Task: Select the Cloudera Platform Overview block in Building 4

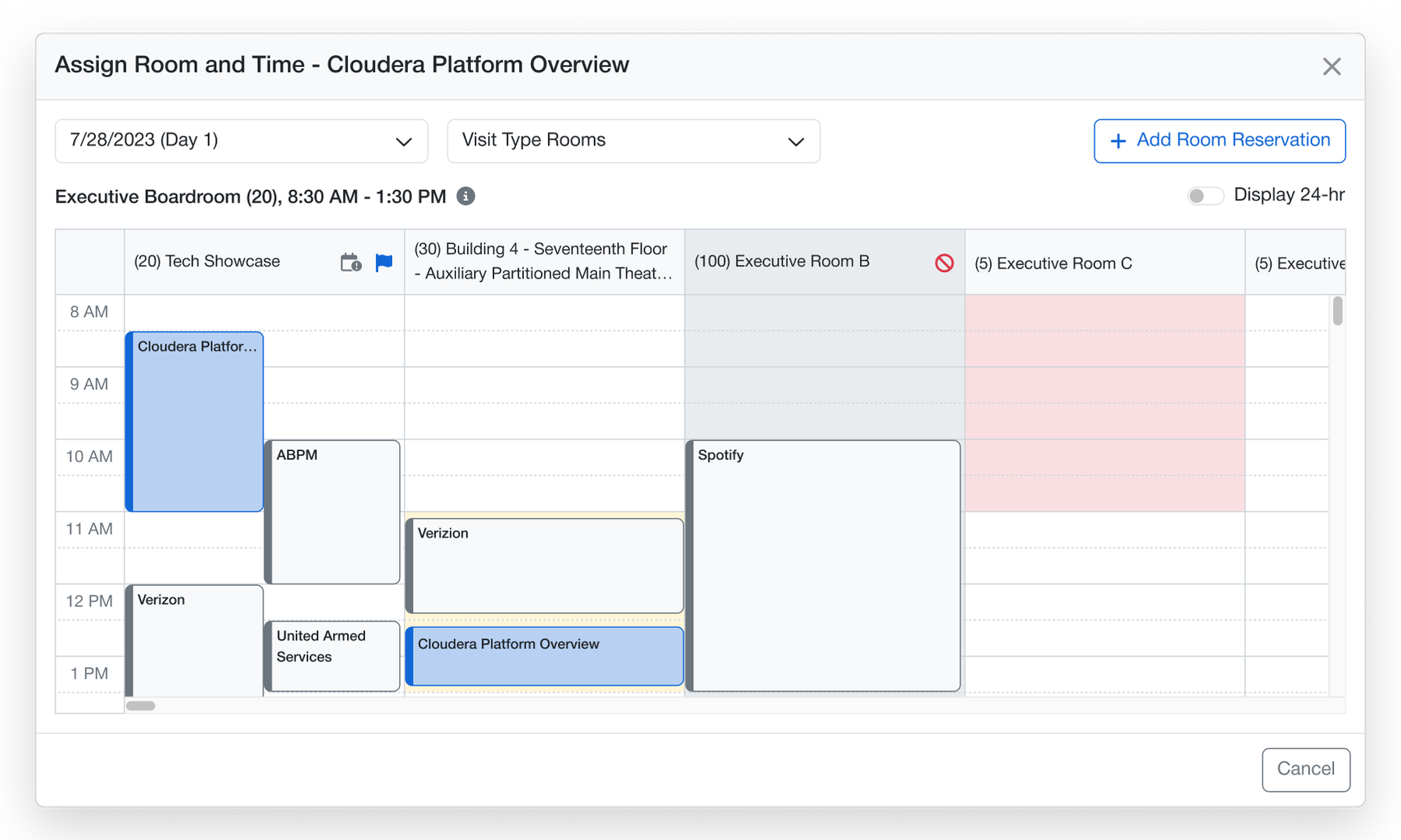Action: click(x=544, y=656)
